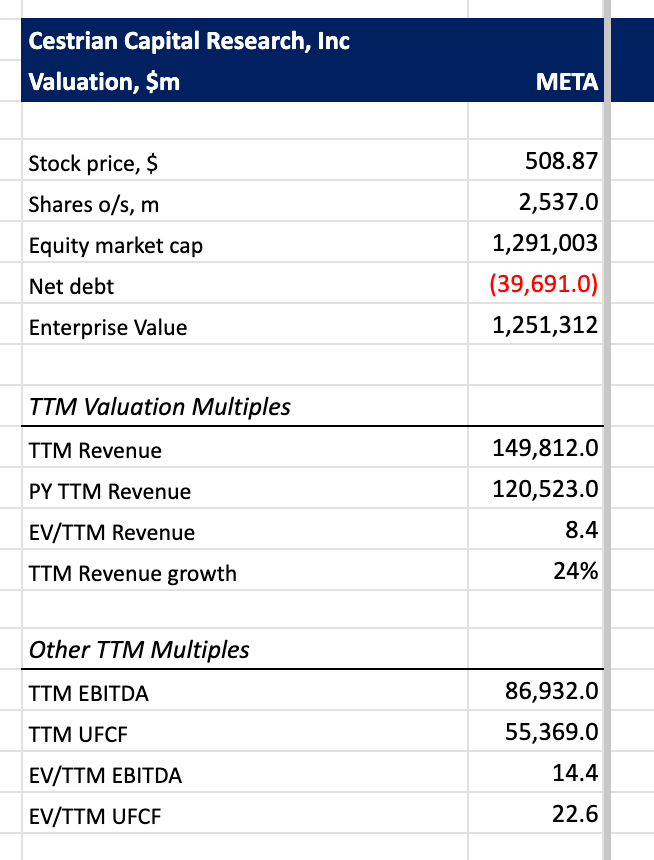654x860 pixels.
Task: Select the PY TTM Revenue value cell
Action: pyautogui.click(x=535, y=488)
